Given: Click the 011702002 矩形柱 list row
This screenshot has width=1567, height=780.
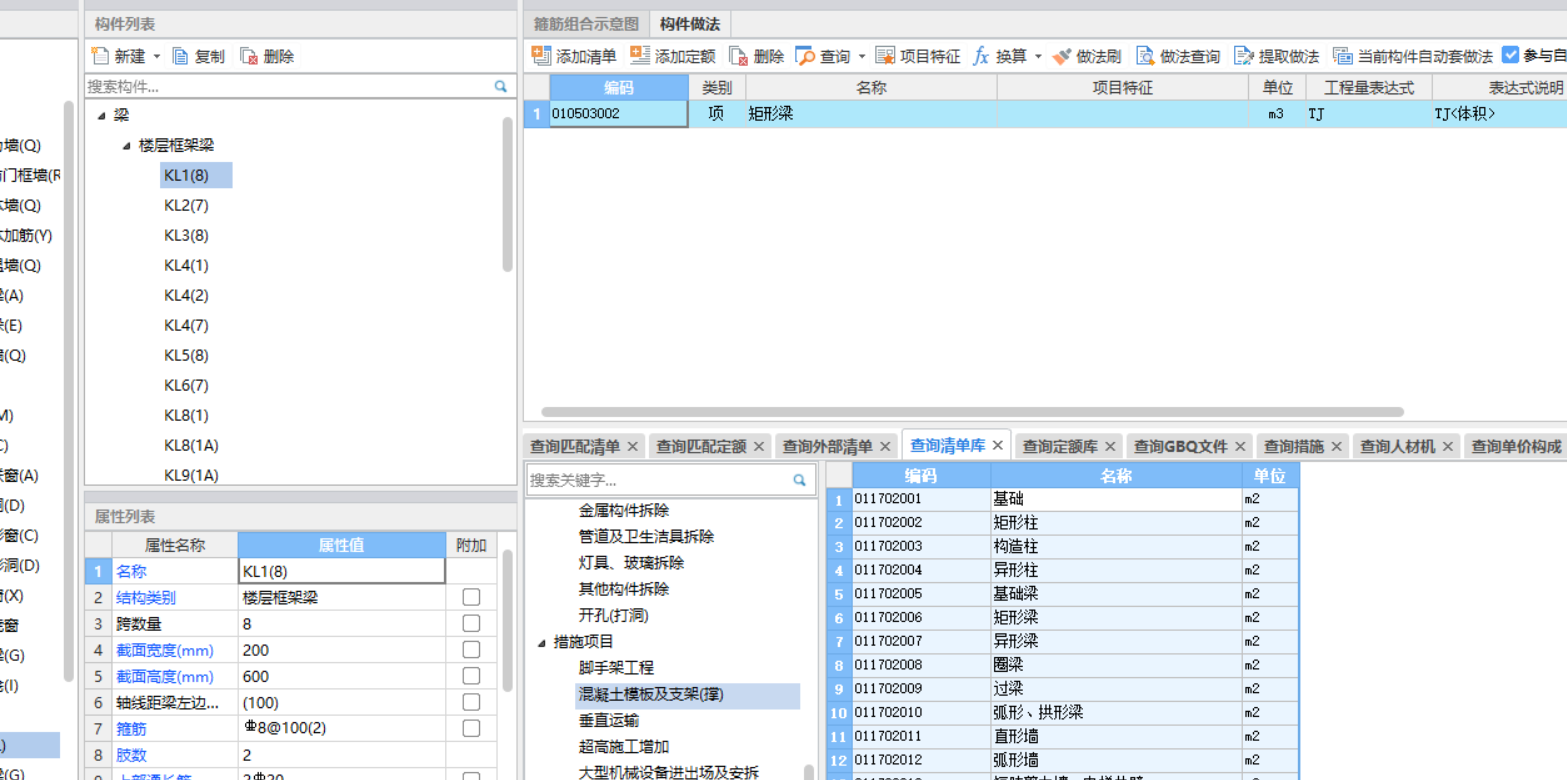Looking at the screenshot, I should pos(1064,522).
